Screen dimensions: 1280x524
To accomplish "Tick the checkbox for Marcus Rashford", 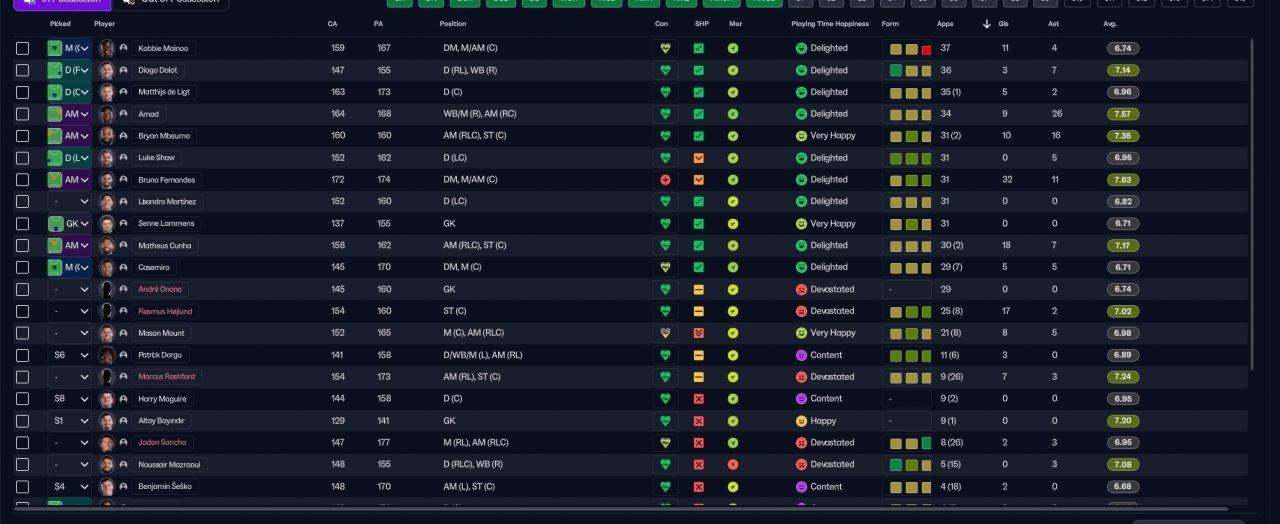I will tap(23, 377).
